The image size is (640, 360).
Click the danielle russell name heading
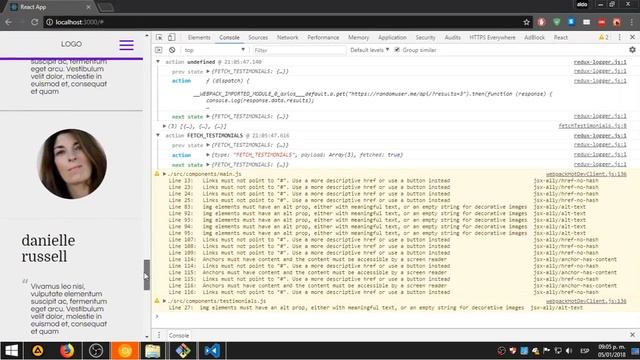pyautogui.click(x=48, y=248)
